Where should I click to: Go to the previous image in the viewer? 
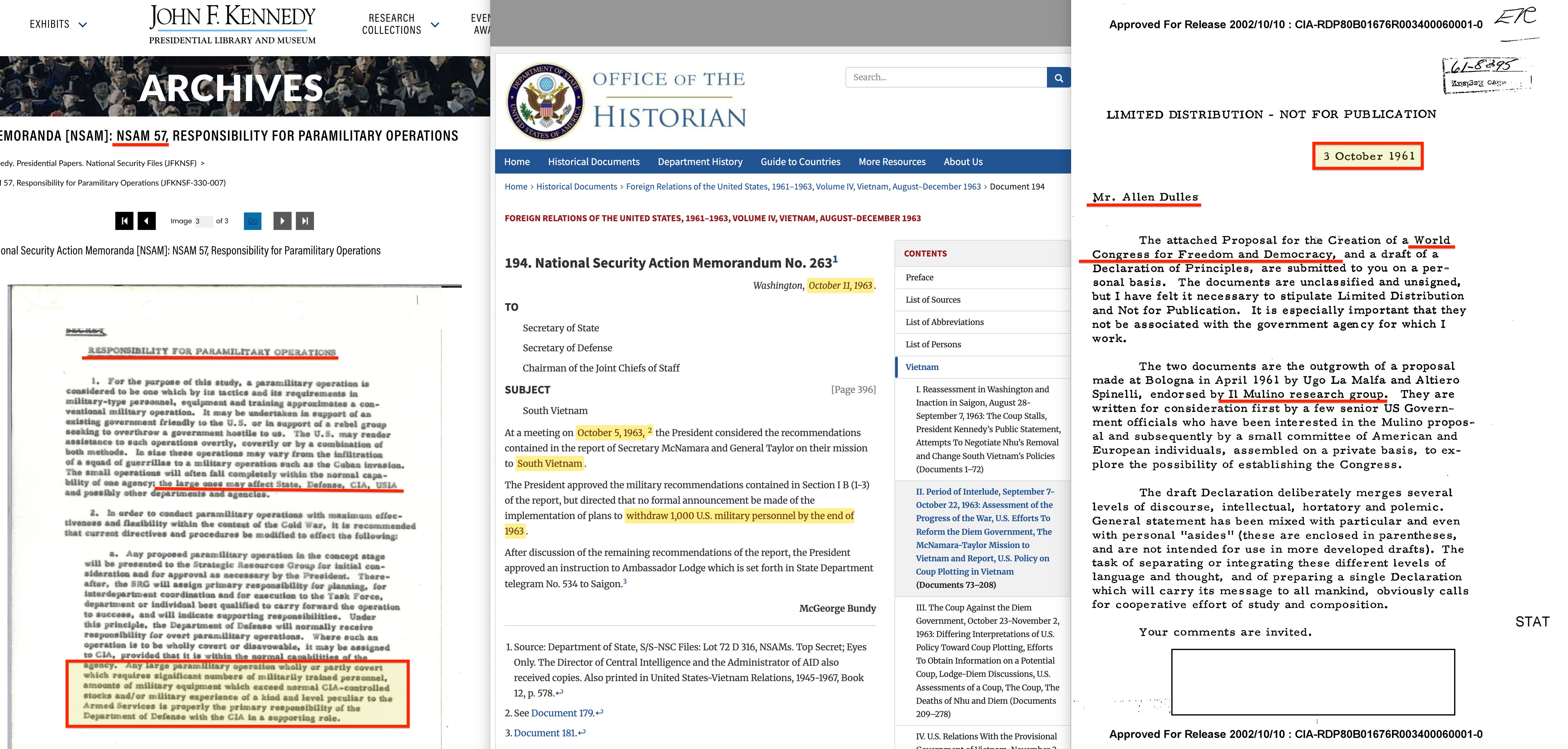(x=147, y=220)
